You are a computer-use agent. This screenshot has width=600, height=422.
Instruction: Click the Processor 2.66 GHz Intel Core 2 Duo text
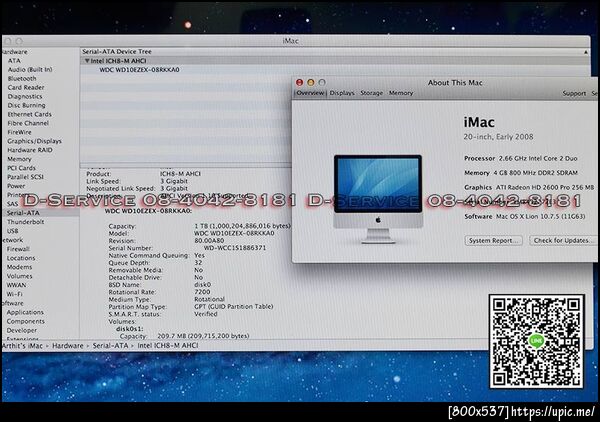[521, 158]
